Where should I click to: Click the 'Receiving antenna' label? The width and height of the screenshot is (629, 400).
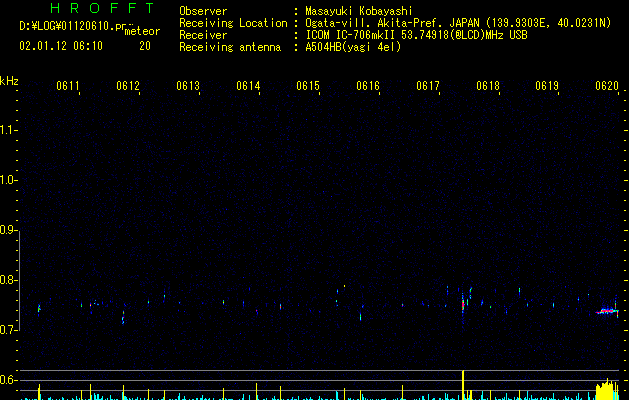coord(230,47)
